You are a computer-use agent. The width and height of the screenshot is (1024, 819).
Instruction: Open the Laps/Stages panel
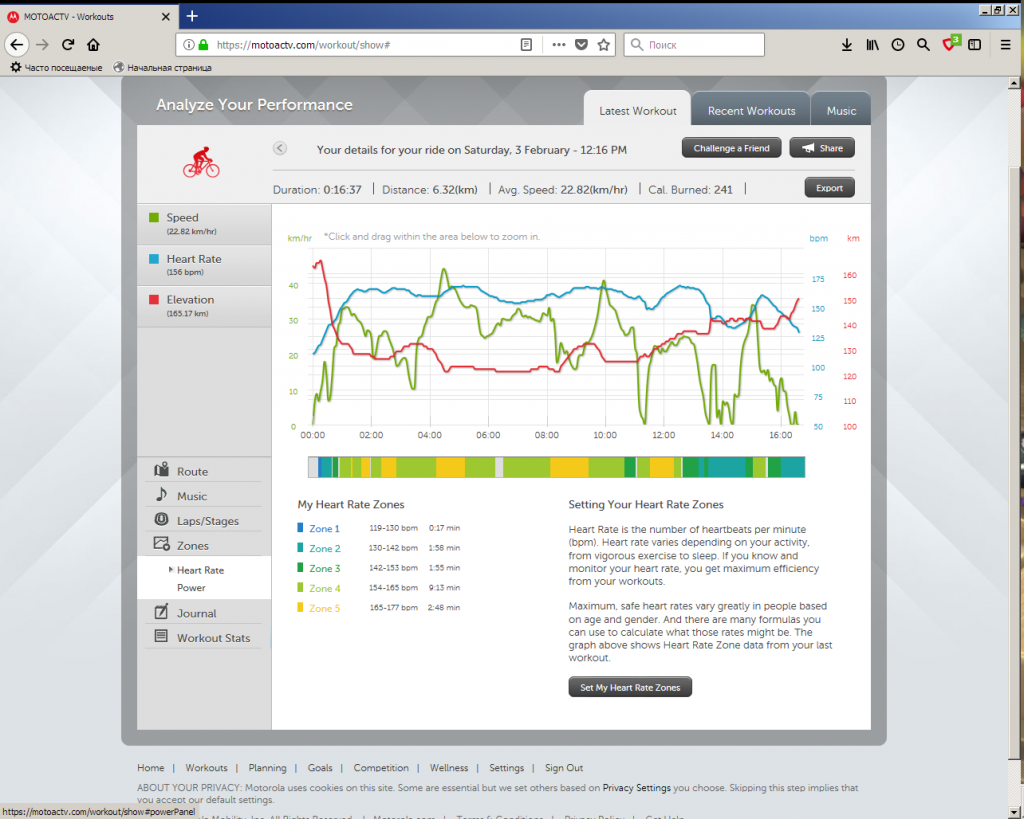pos(207,521)
